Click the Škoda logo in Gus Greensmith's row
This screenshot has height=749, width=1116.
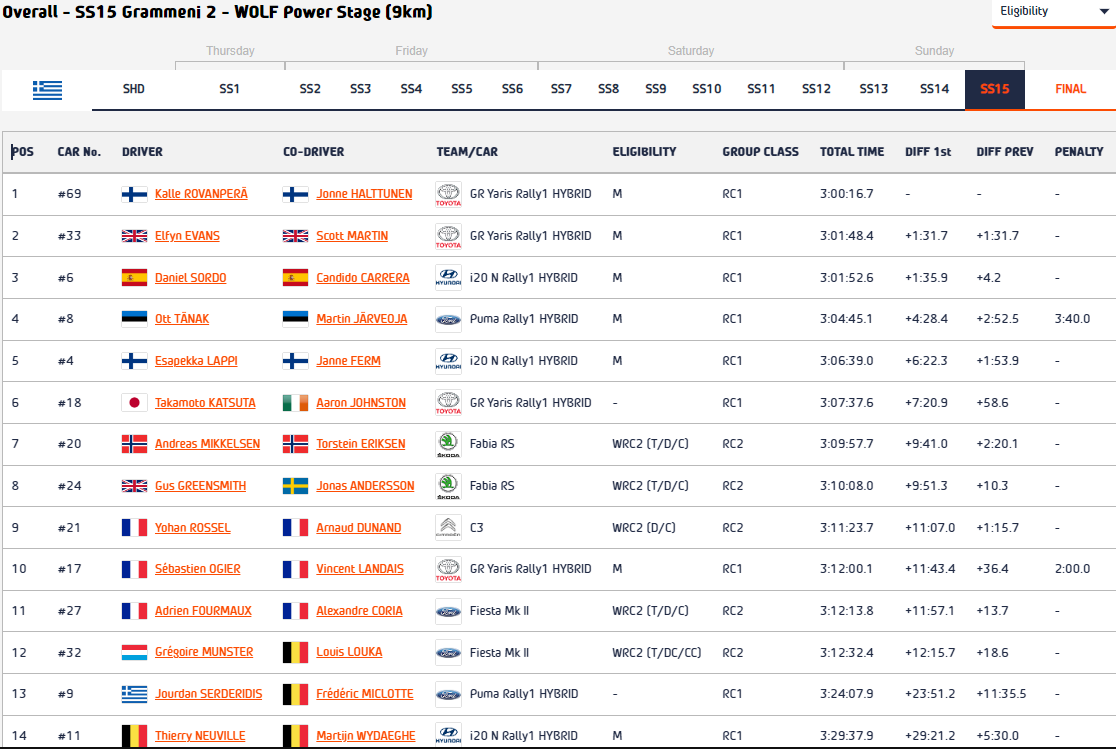(x=448, y=486)
